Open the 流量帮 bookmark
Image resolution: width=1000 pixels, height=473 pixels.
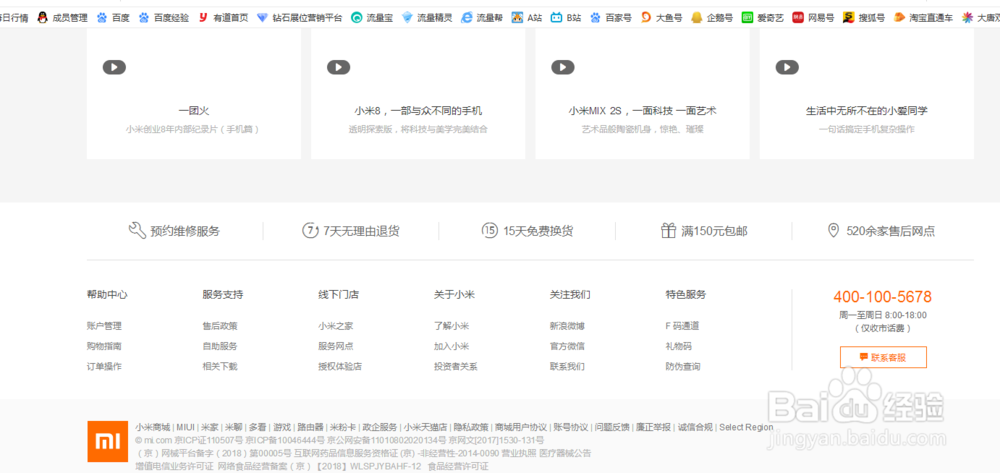point(482,18)
